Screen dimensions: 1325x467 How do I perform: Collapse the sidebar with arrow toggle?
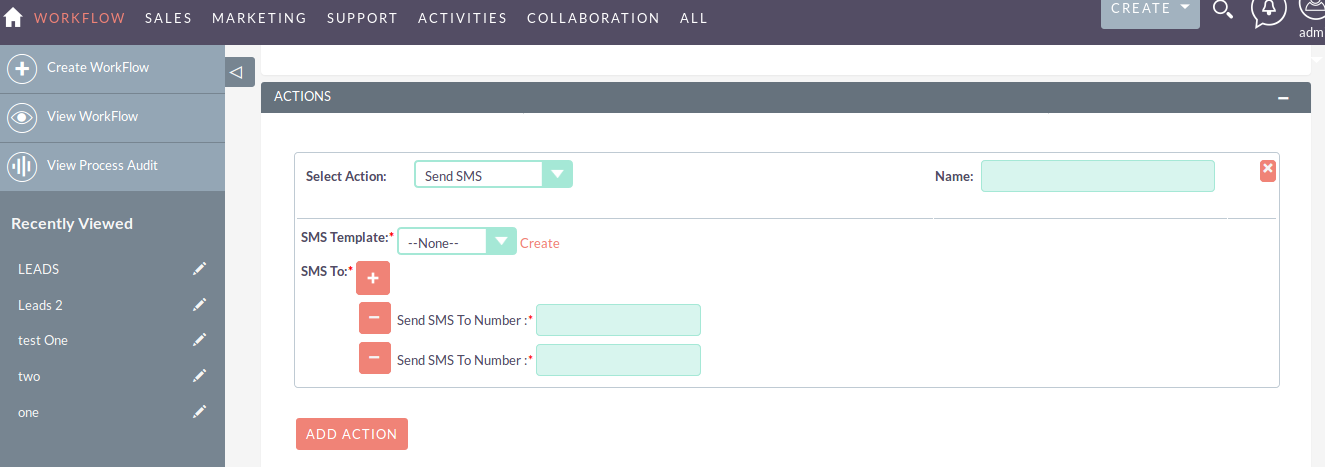(x=236, y=72)
